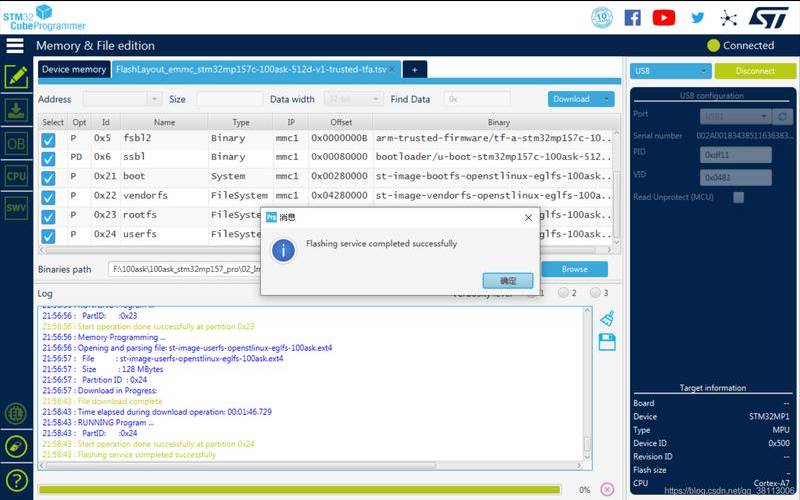Expand the Download button arrow
800x500 pixels.
pos(606,99)
